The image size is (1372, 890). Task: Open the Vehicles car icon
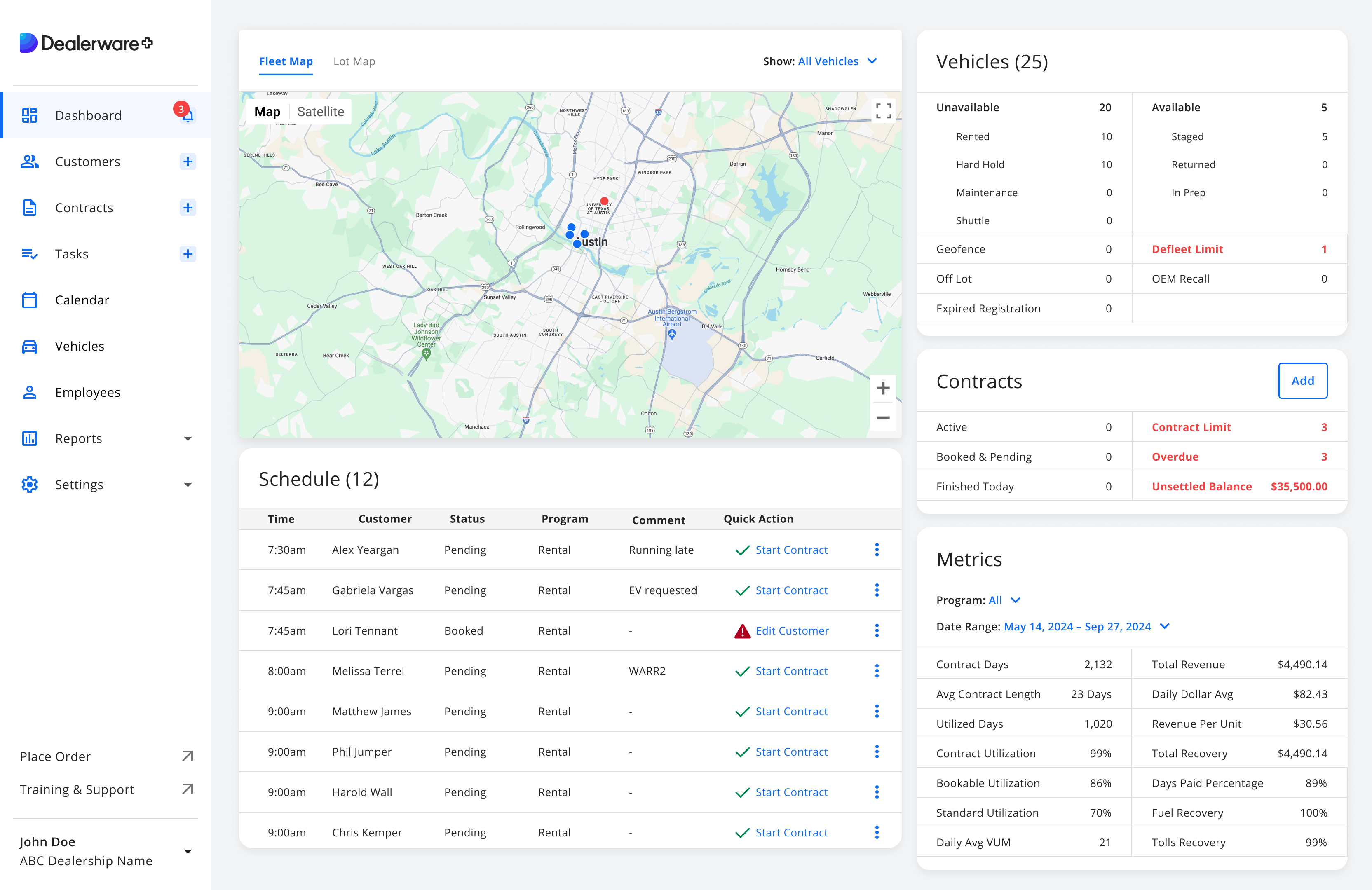(29, 347)
